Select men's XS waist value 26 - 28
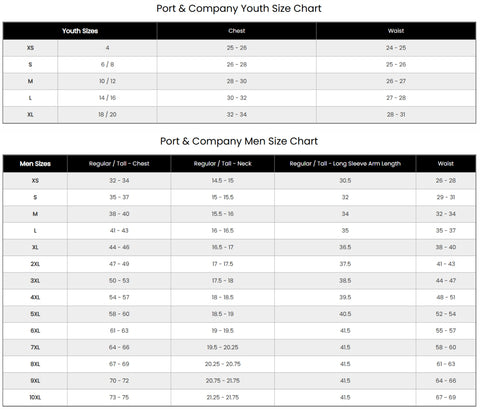The image size is (480, 410). [446, 180]
